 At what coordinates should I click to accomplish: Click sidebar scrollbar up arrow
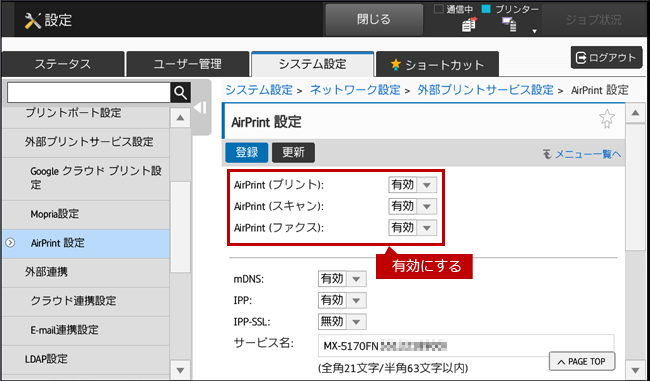(x=180, y=118)
